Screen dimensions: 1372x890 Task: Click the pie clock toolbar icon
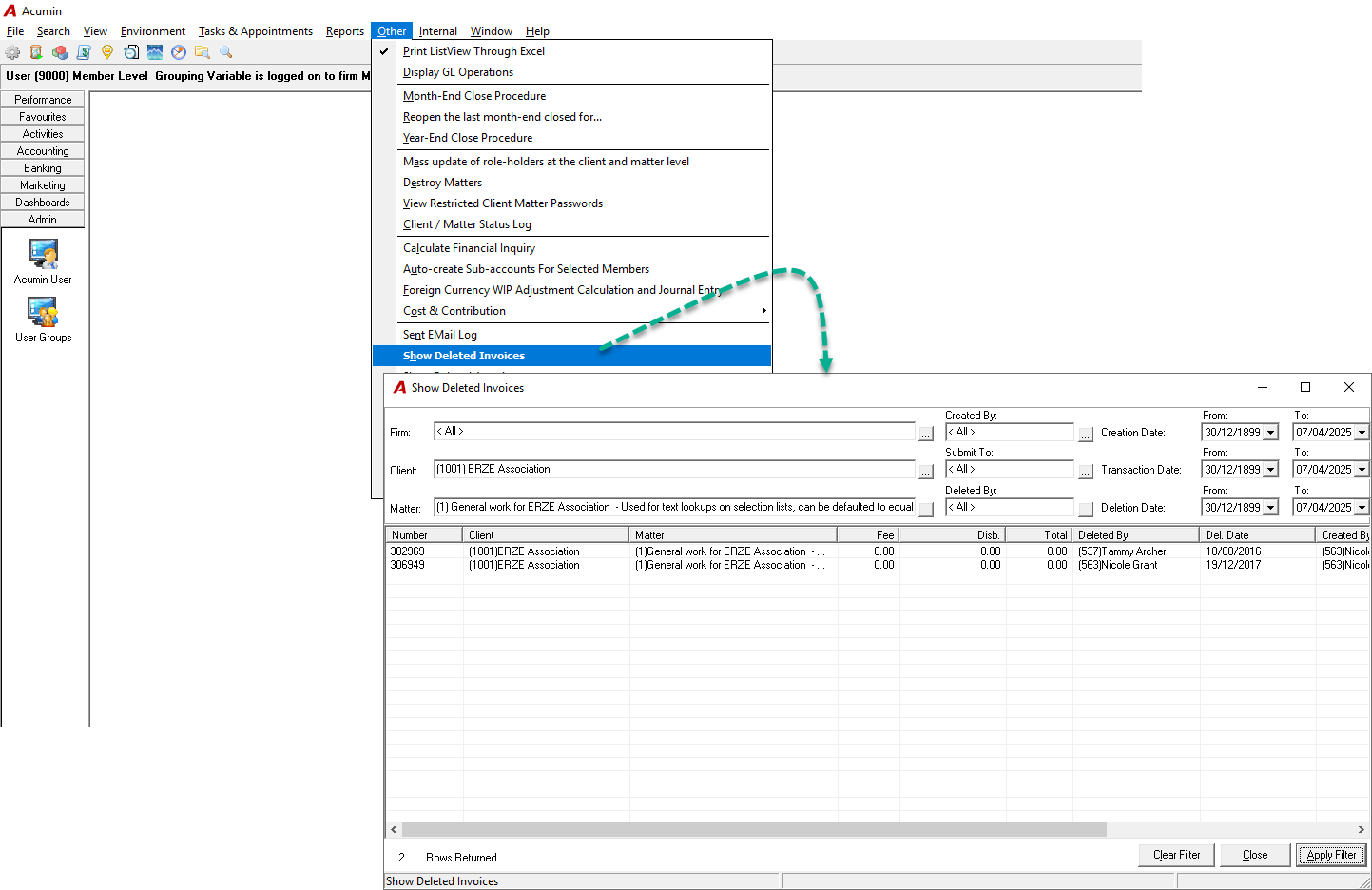[x=179, y=52]
